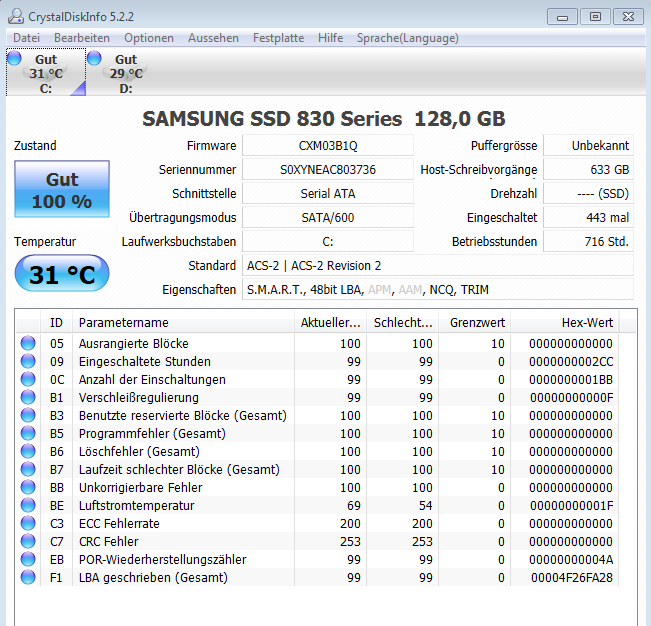Select the CRC Fehler parameter name
The width and height of the screenshot is (651, 626).
(109, 541)
